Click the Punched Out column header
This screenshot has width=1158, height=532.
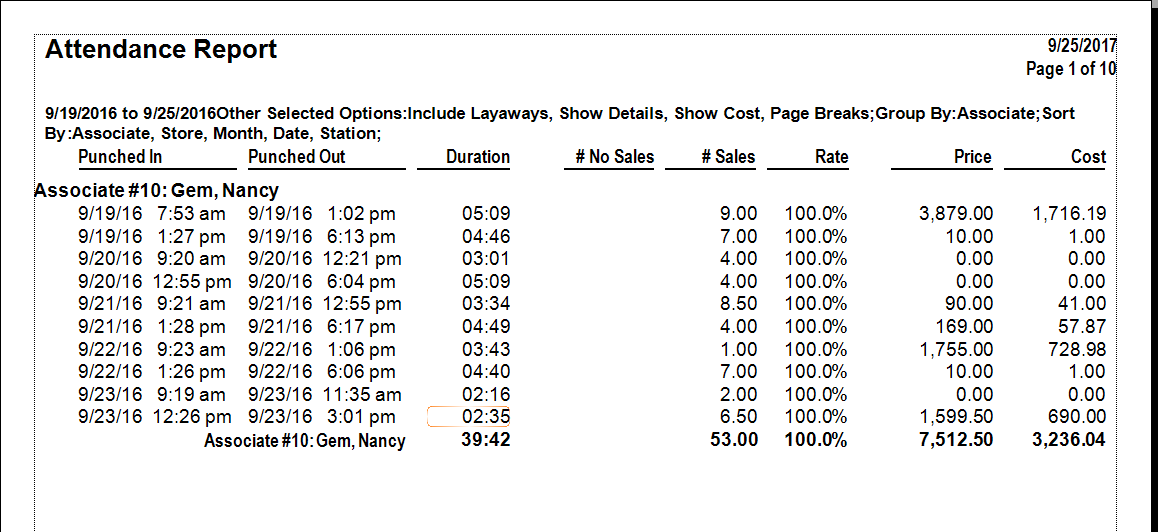[296, 157]
